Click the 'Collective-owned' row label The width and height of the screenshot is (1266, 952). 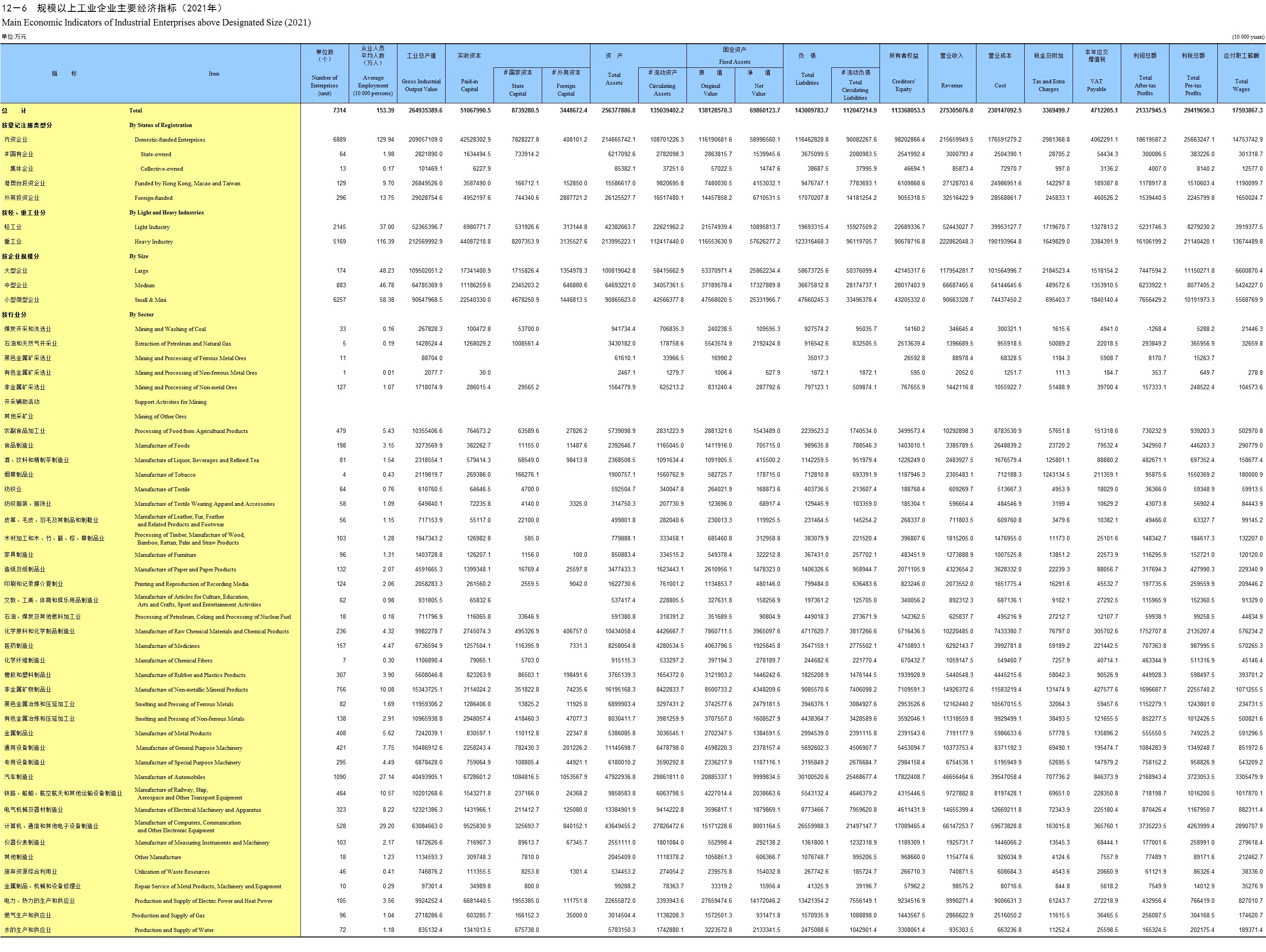[162, 169]
